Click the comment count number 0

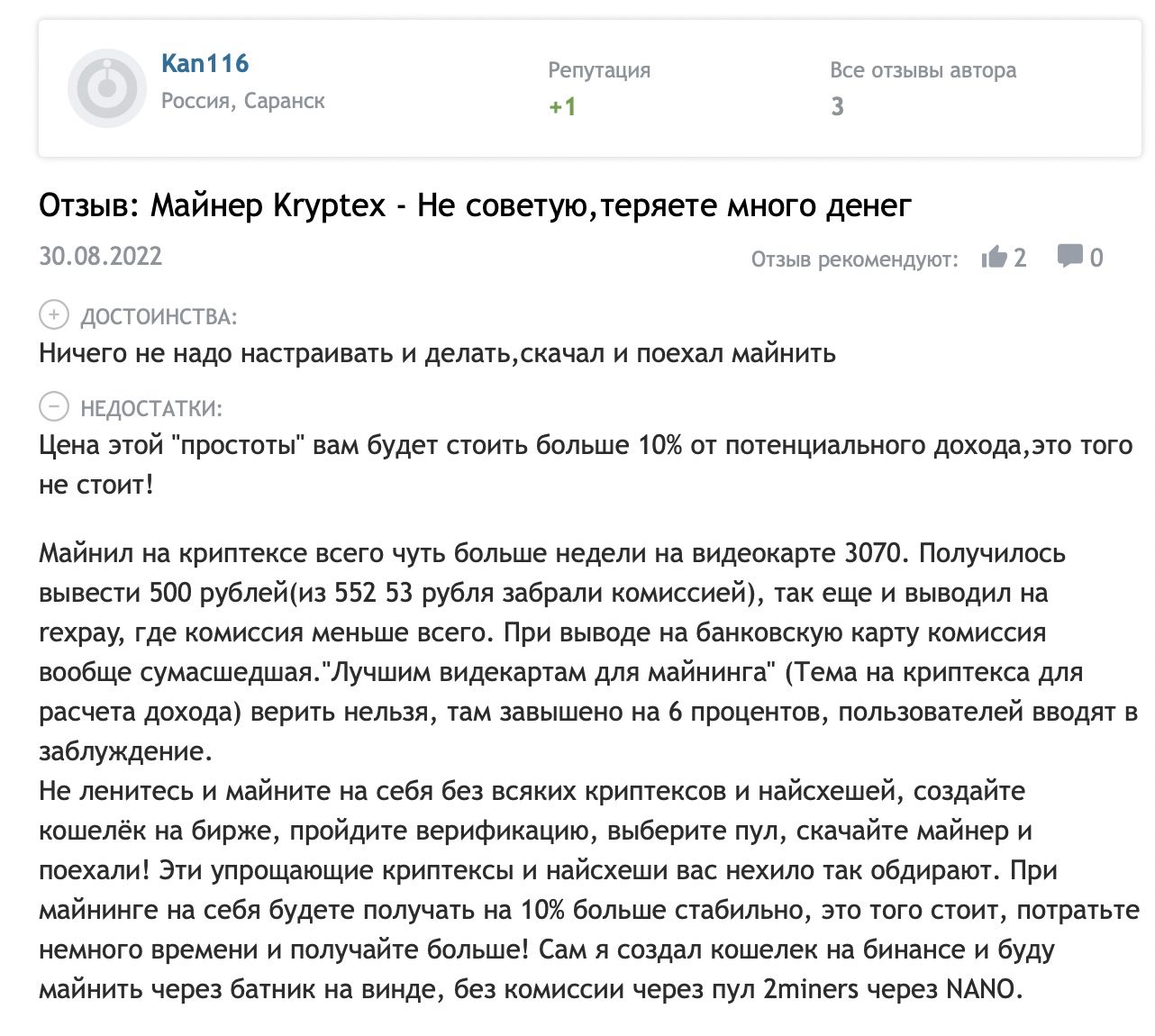[1096, 259]
